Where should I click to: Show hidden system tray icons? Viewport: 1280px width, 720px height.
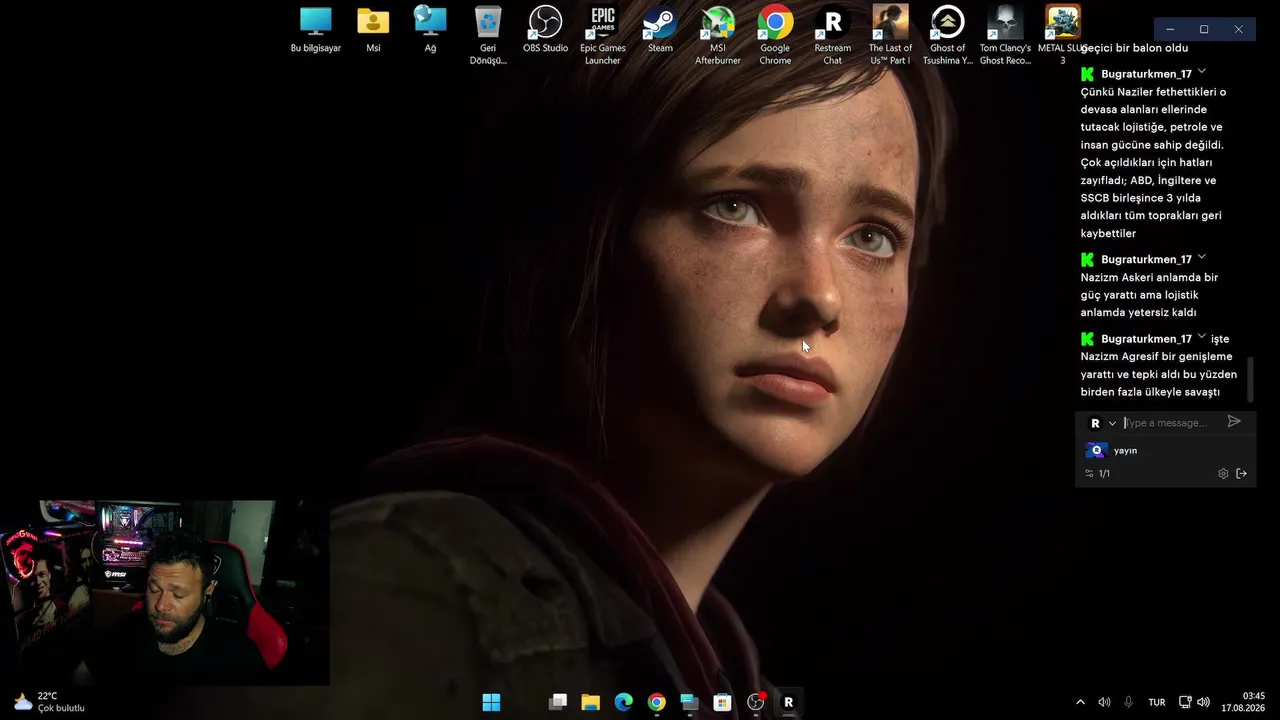tap(1080, 702)
